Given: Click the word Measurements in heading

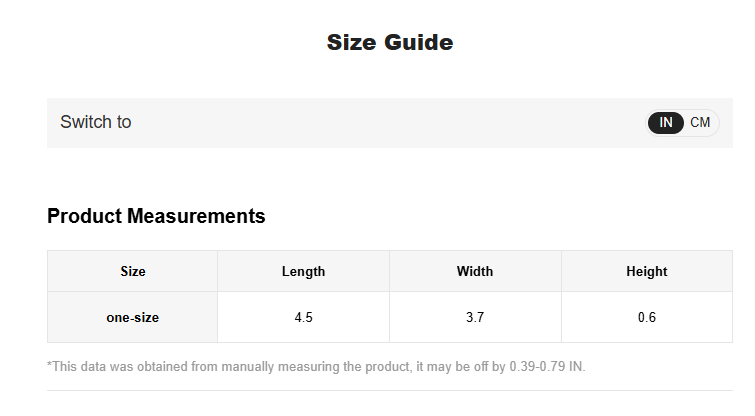Looking at the screenshot, I should (196, 216).
